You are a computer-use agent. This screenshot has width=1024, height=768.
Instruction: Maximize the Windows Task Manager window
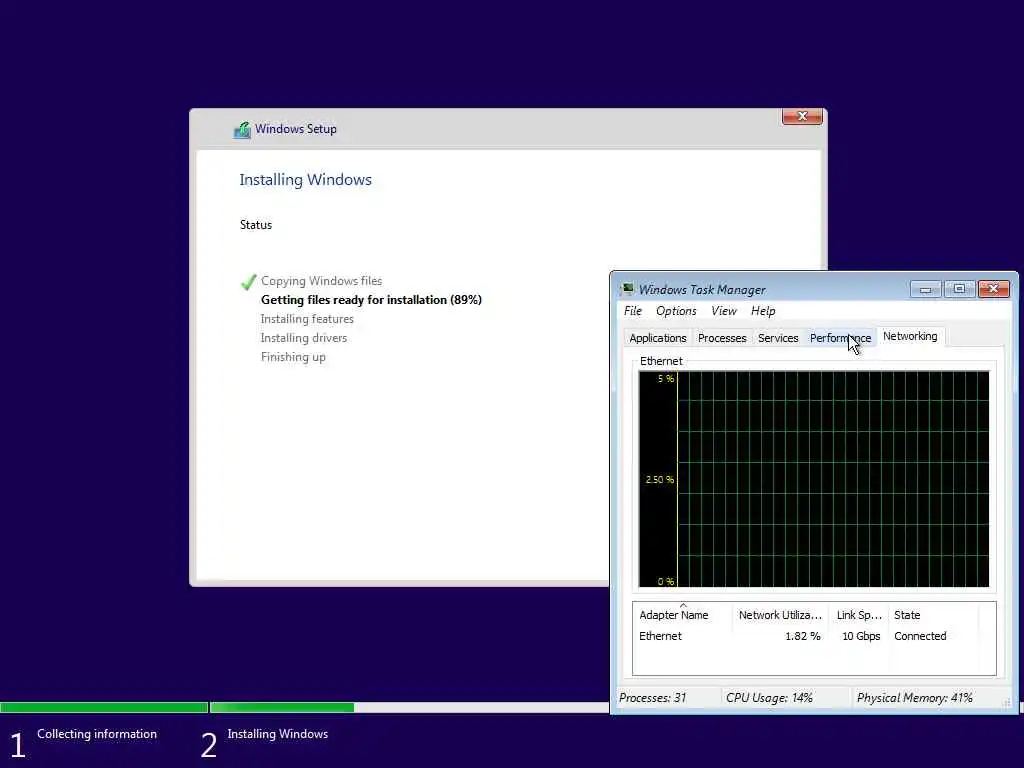pyautogui.click(x=959, y=289)
